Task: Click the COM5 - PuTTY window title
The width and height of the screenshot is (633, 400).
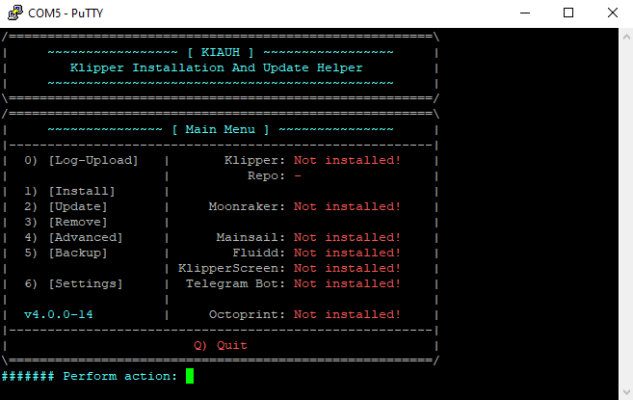Action: 65,13
